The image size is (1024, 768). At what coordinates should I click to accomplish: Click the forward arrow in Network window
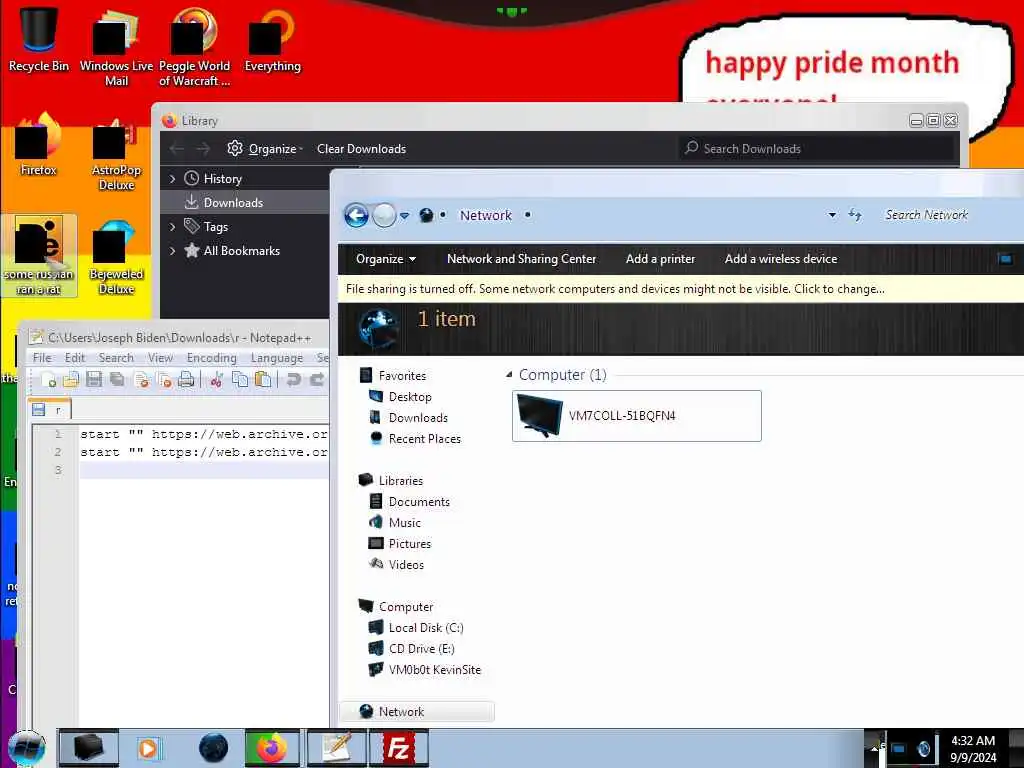[x=384, y=215]
